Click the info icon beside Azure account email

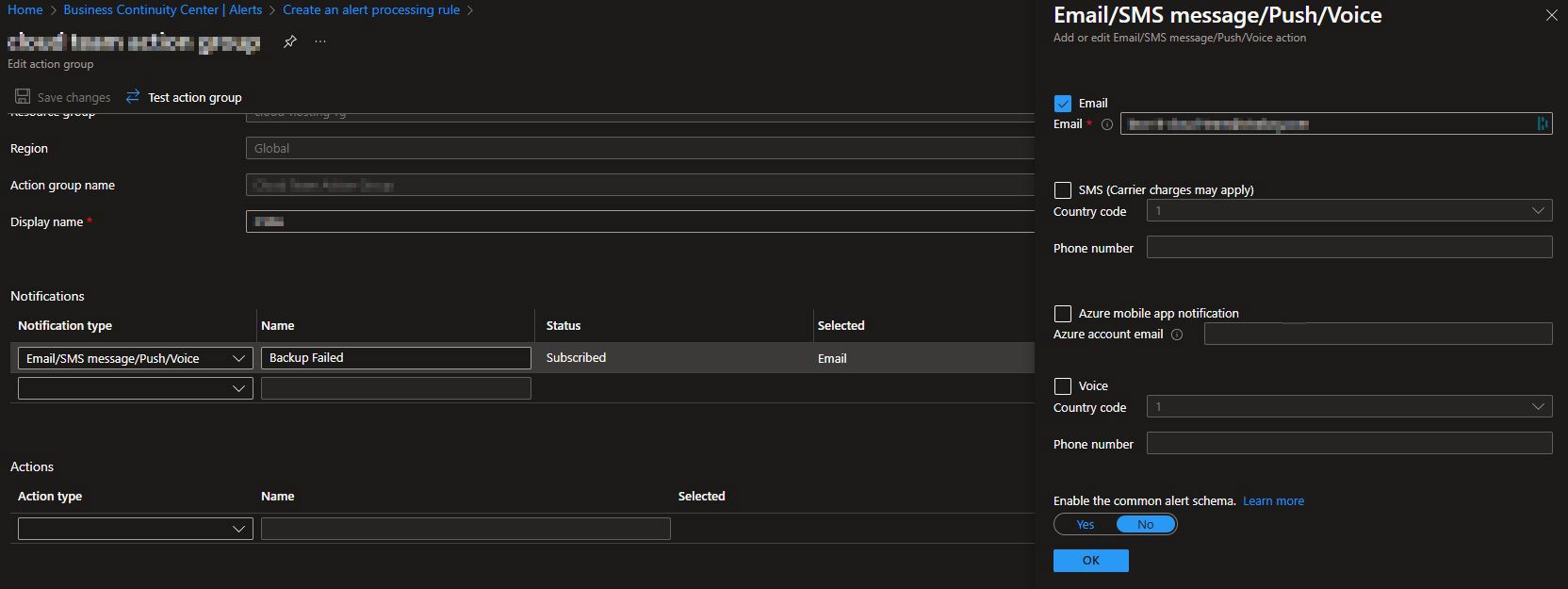click(1177, 335)
